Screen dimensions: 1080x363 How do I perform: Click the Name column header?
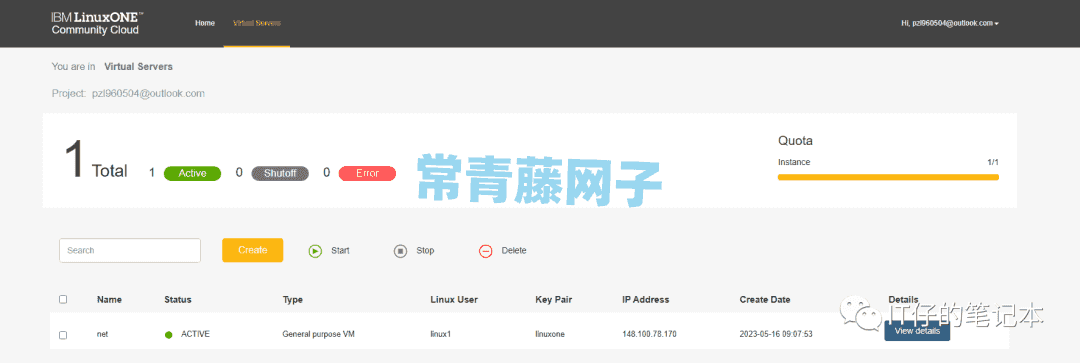coord(110,300)
